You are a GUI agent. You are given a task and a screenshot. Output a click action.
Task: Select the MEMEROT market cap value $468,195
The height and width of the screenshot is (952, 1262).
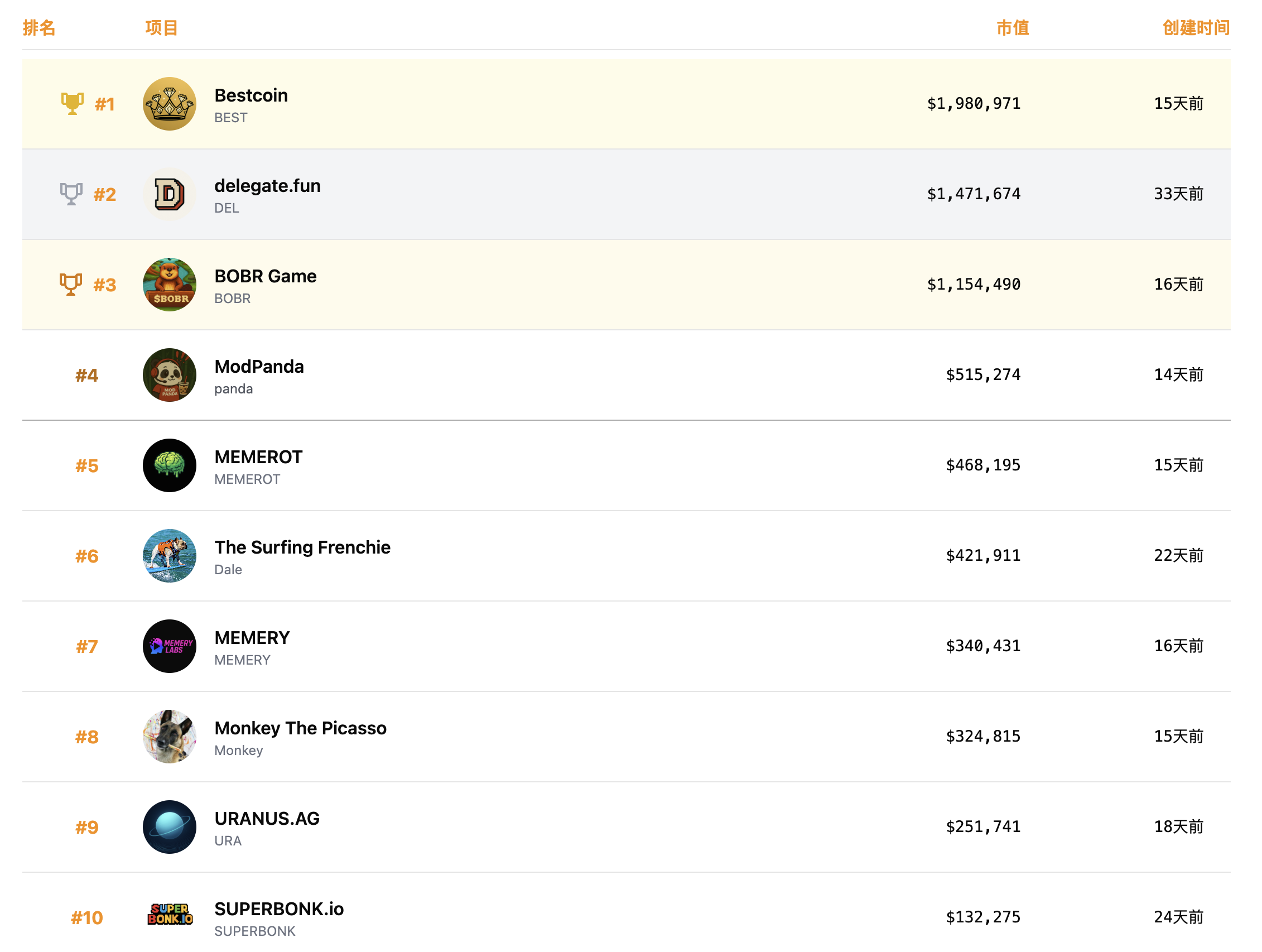(x=983, y=465)
